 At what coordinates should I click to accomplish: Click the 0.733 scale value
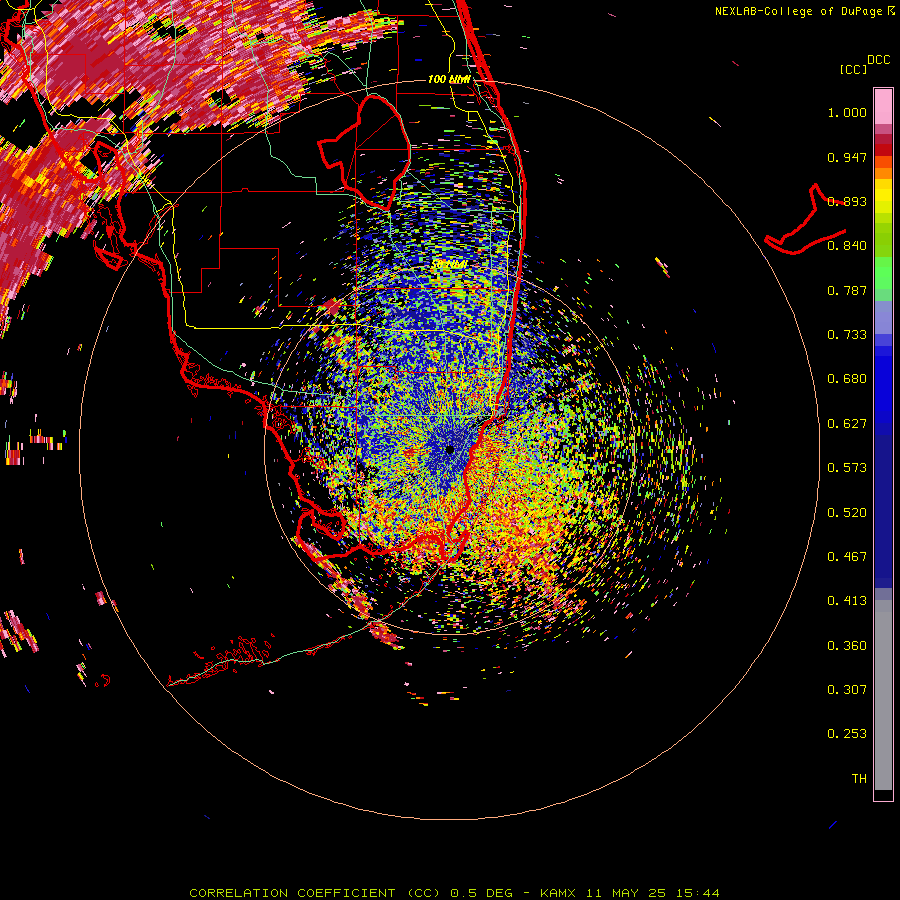click(x=847, y=335)
